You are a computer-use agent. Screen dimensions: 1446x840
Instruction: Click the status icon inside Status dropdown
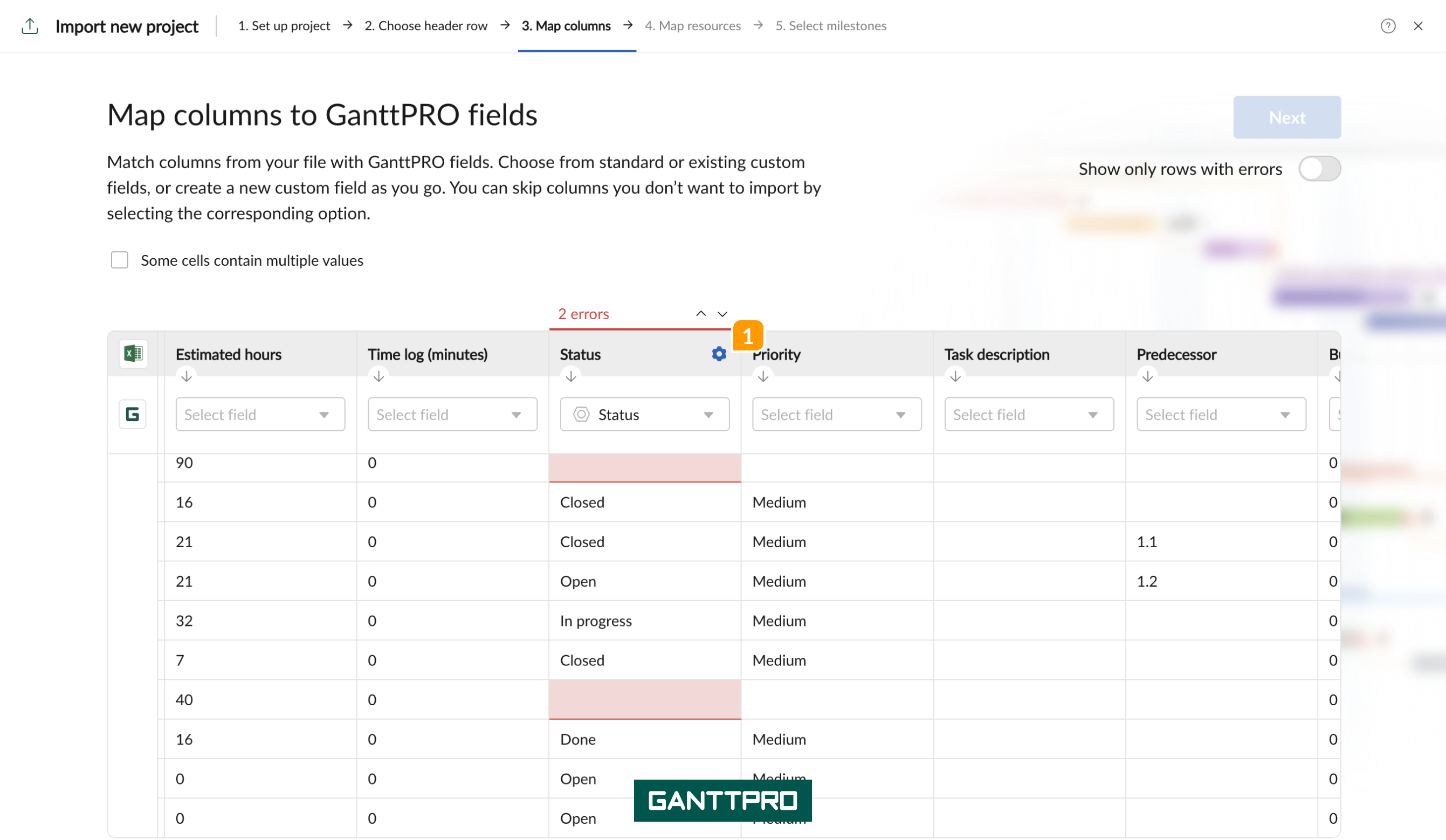[581, 414]
